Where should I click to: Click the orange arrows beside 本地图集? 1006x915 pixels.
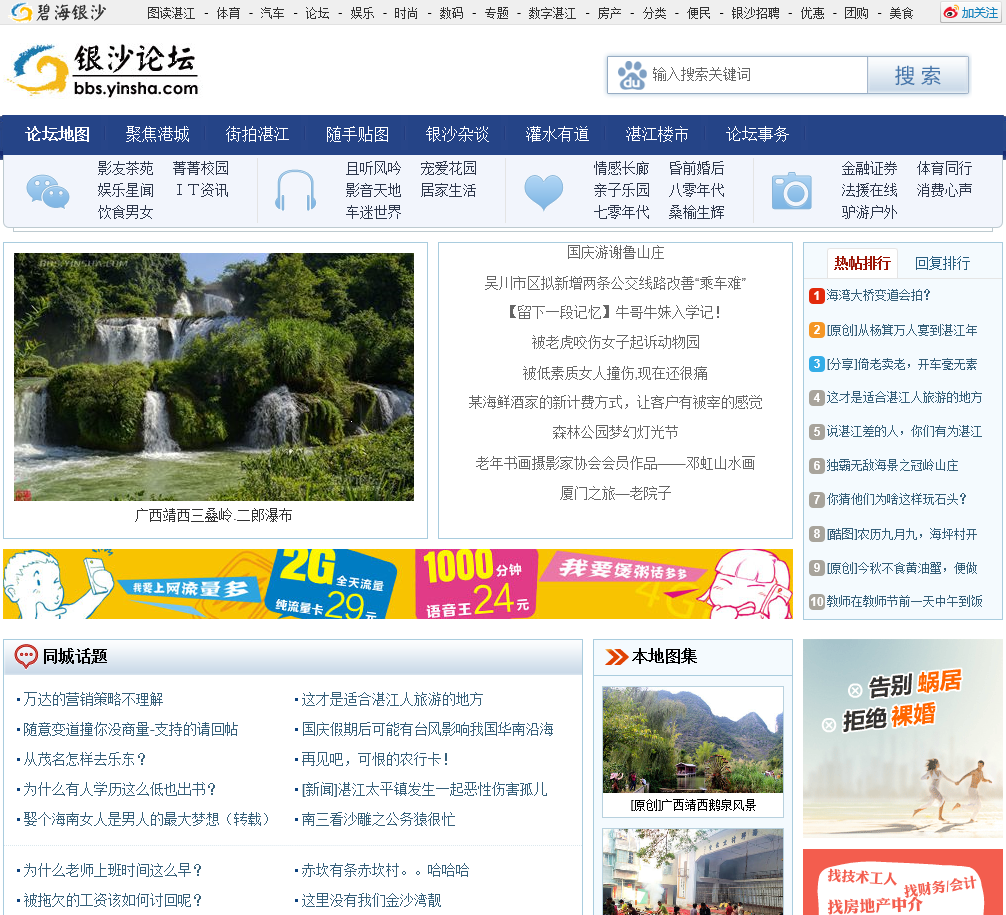coord(617,657)
